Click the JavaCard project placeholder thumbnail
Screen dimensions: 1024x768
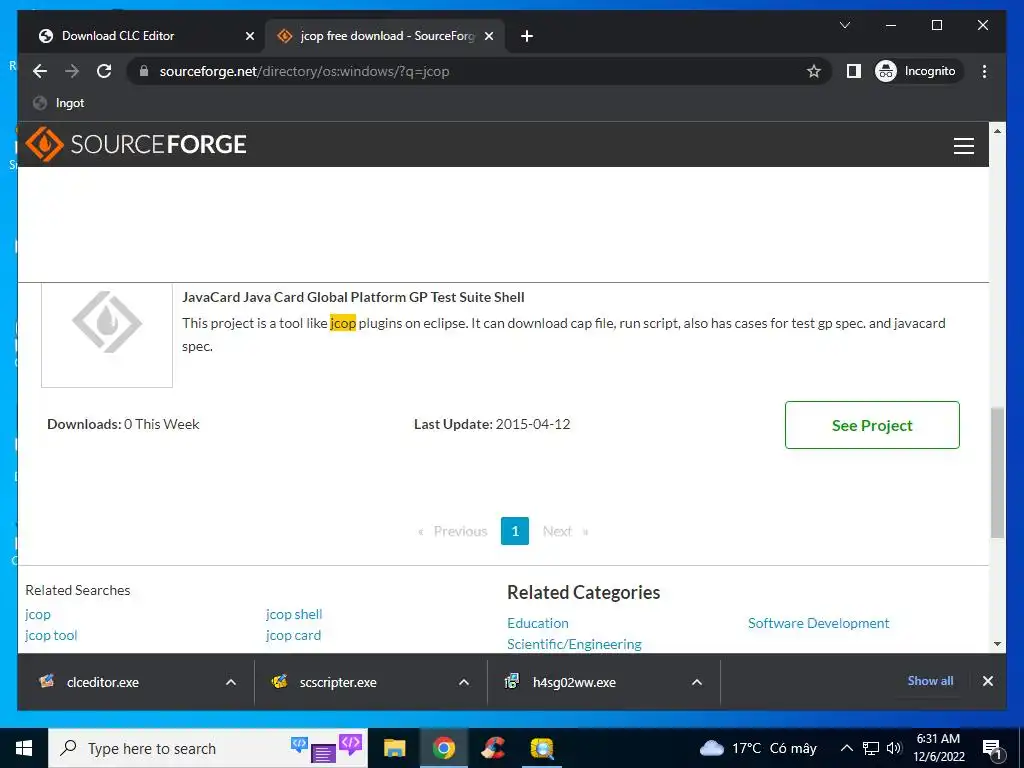(107, 335)
